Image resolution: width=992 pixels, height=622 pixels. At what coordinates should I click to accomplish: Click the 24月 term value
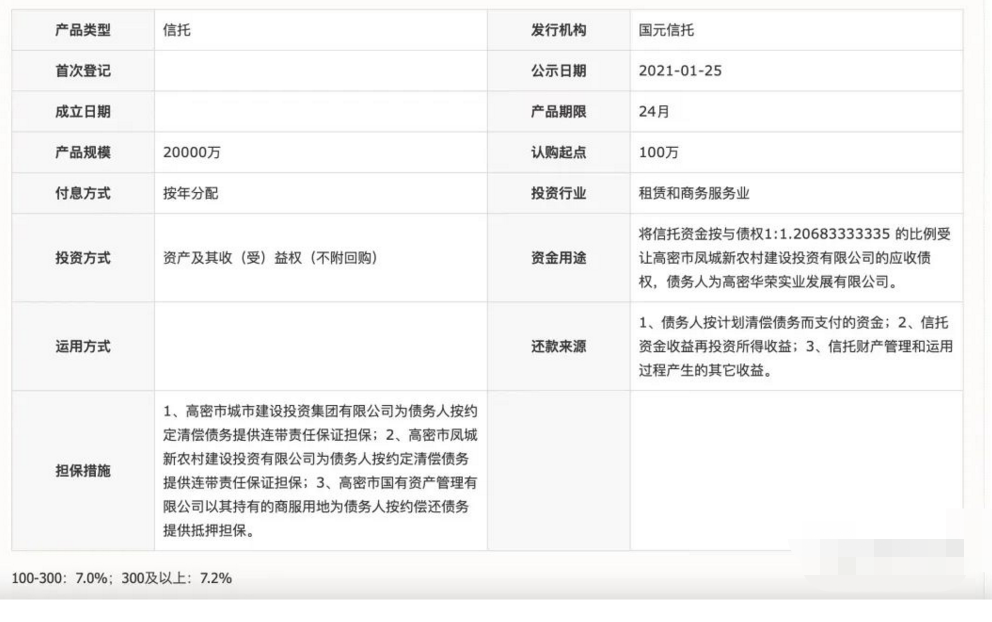click(x=654, y=111)
